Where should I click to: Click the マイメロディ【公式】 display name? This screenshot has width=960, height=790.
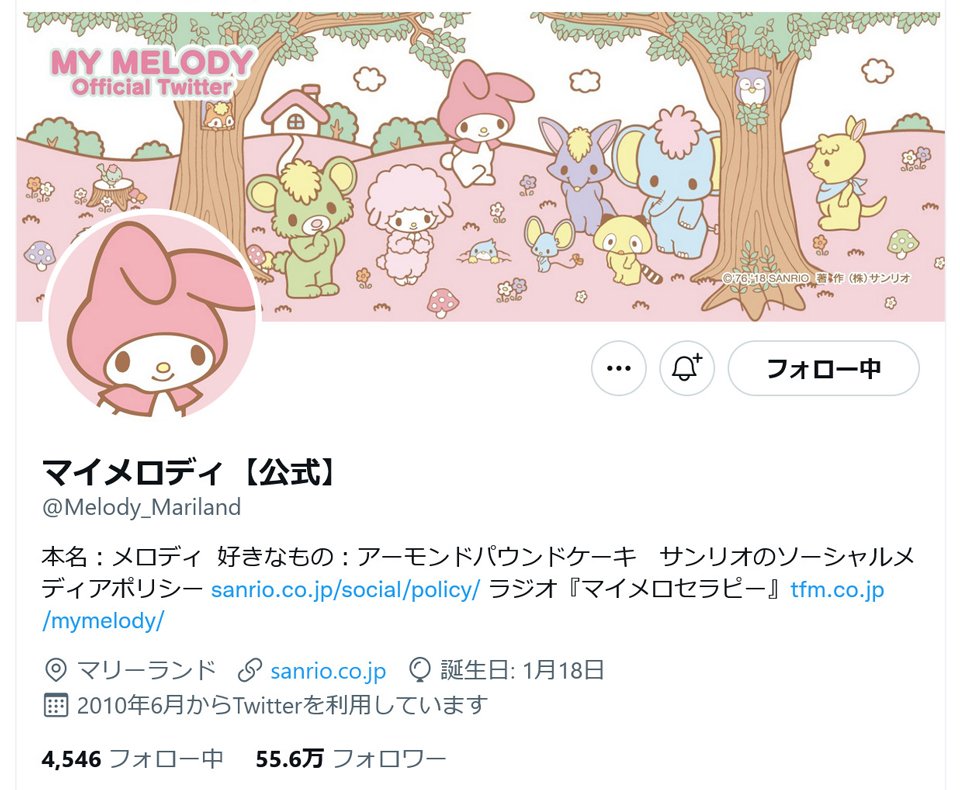tap(188, 472)
